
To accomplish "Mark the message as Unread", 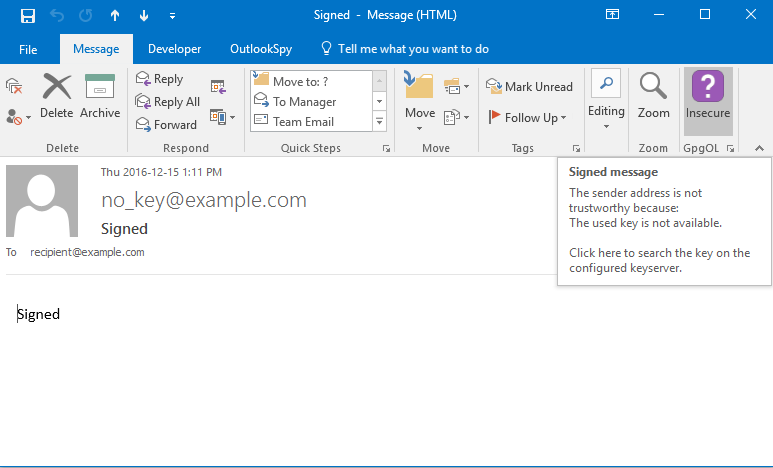I will pyautogui.click(x=529, y=87).
